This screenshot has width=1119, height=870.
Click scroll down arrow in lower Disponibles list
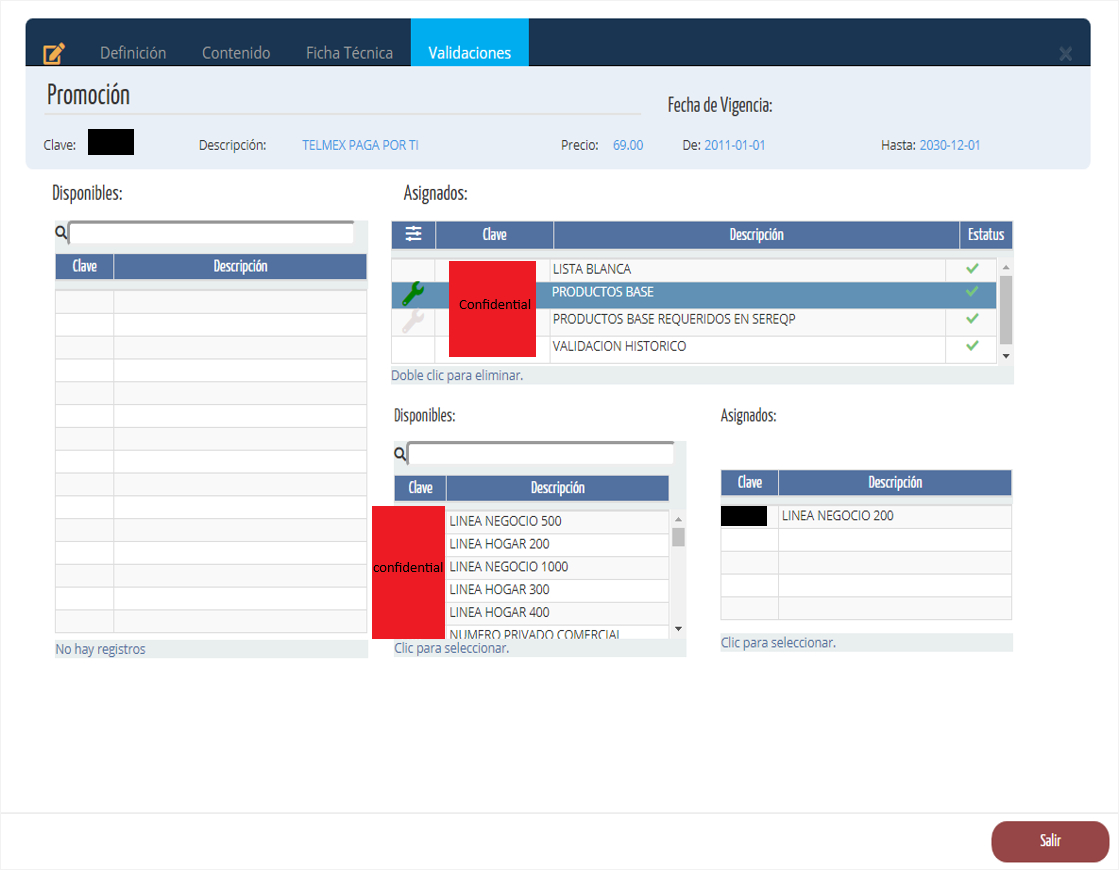pos(678,628)
